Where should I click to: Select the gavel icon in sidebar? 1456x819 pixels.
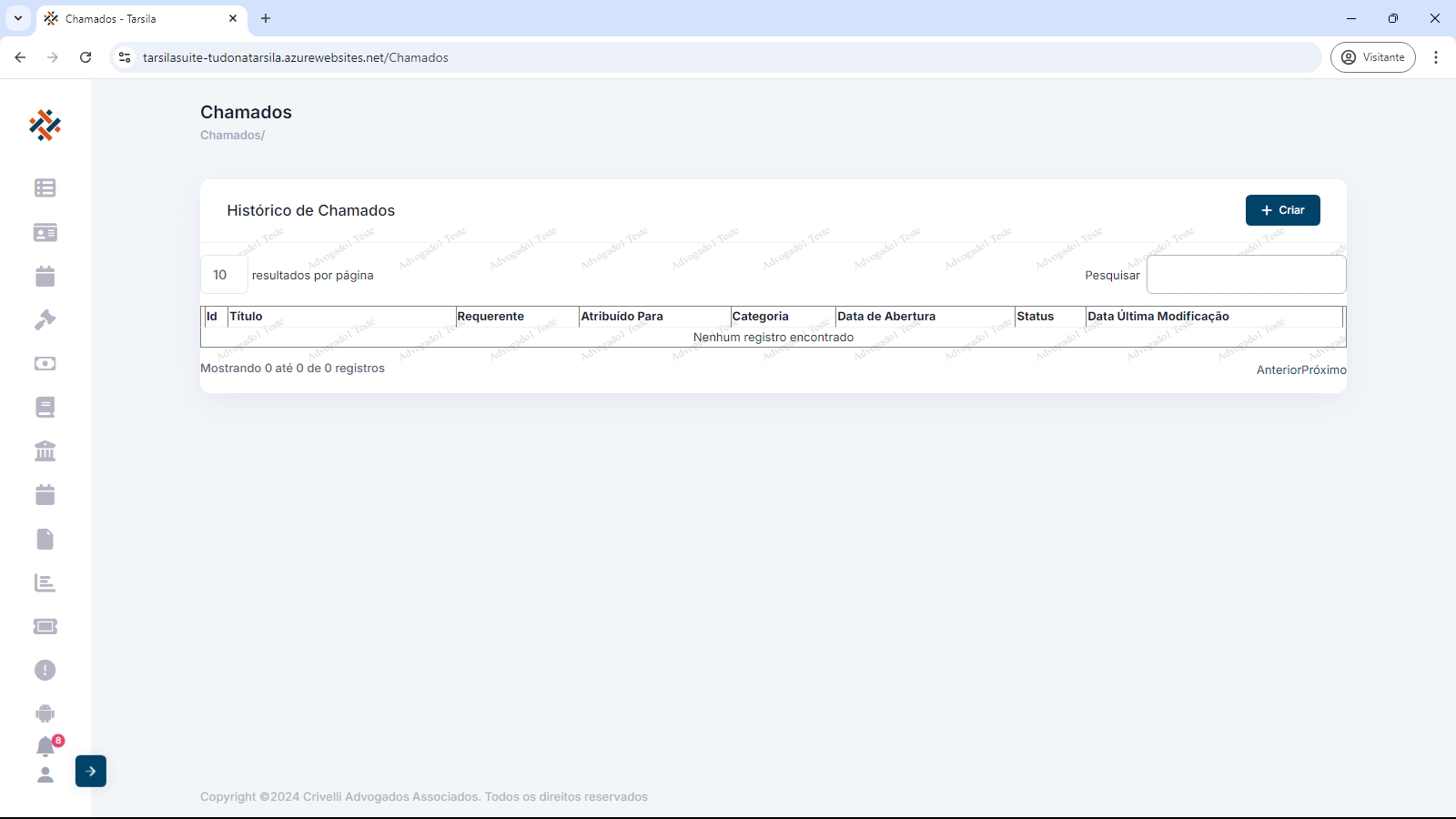tap(45, 320)
